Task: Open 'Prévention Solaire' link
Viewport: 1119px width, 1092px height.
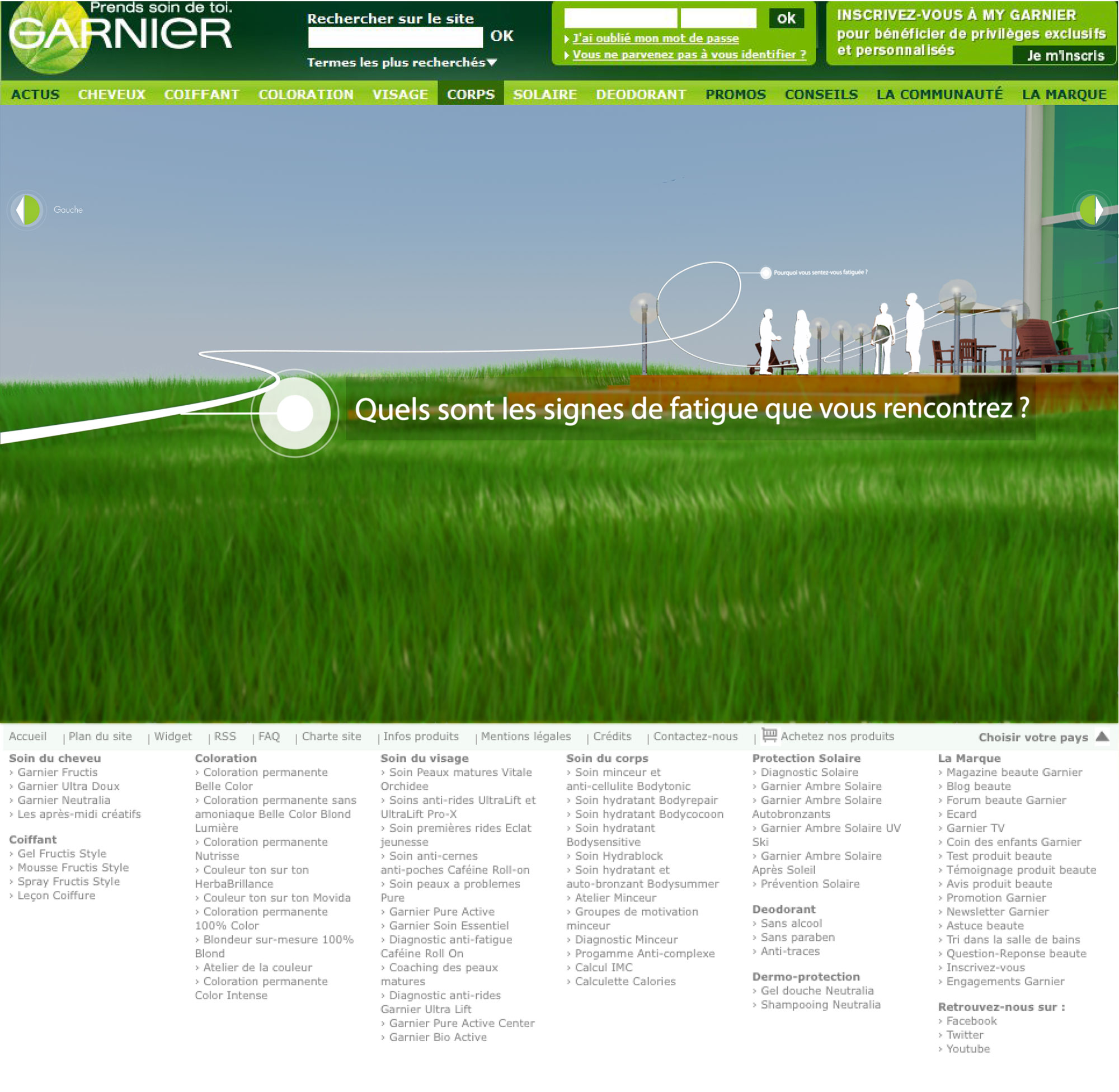Action: (810, 883)
